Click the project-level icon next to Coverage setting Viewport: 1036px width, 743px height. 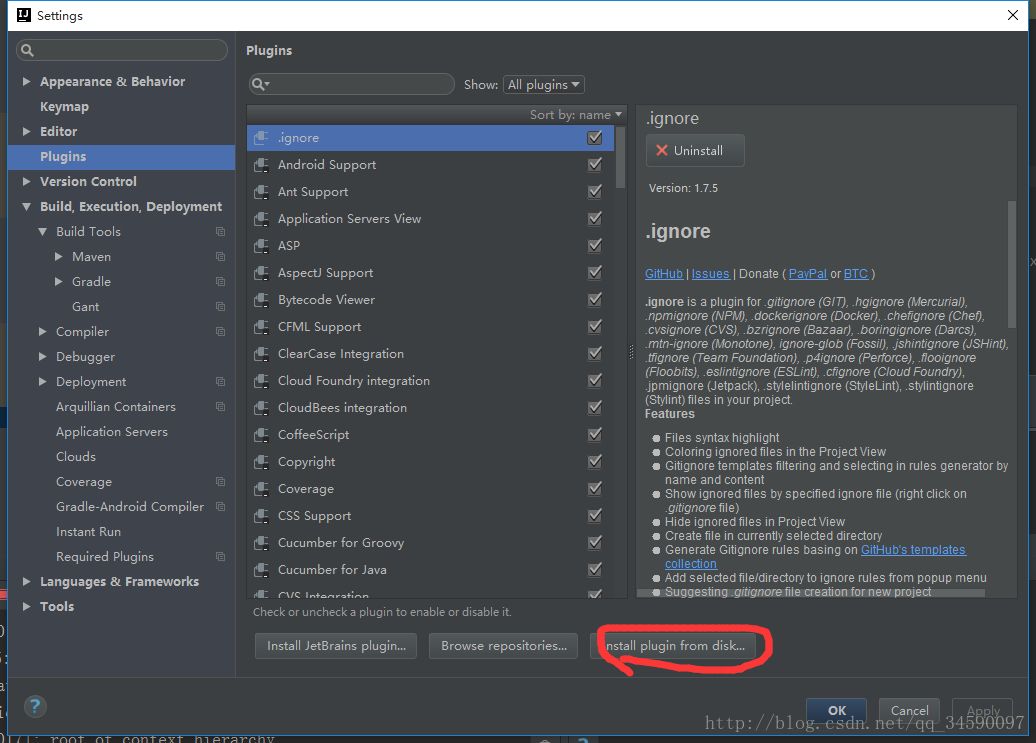pyautogui.click(x=221, y=481)
